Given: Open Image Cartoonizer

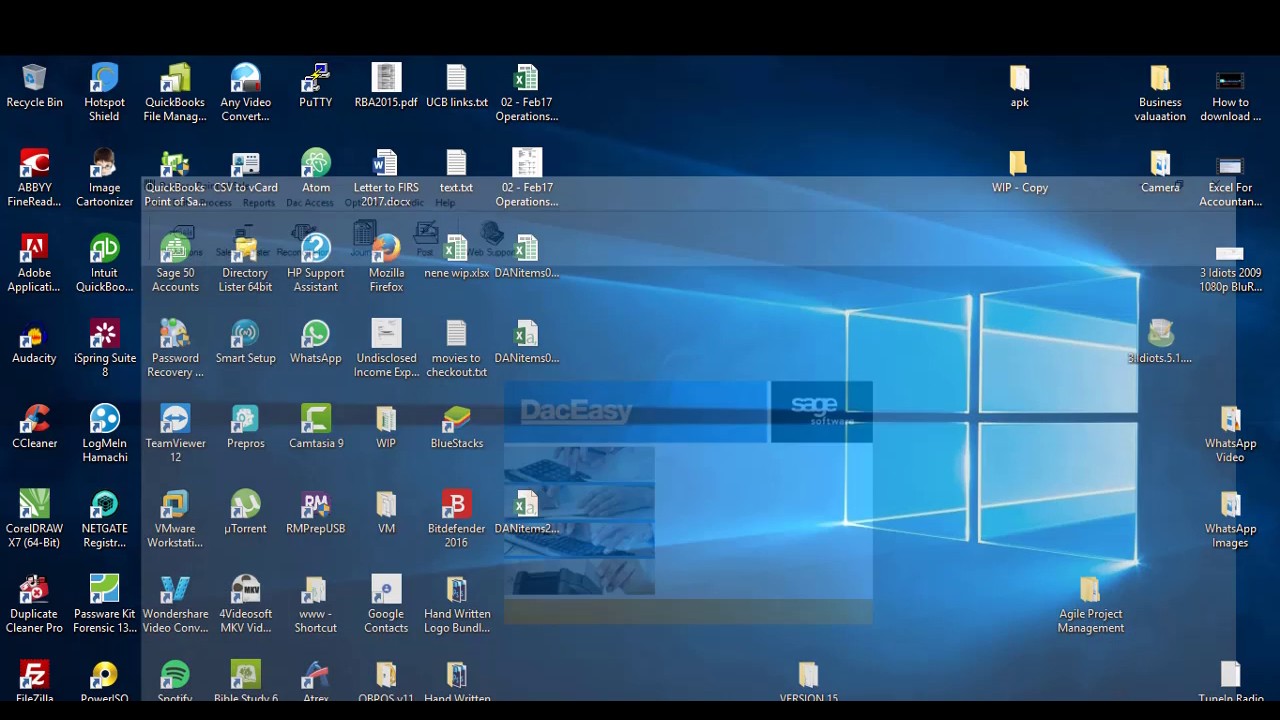Looking at the screenshot, I should point(104,178).
